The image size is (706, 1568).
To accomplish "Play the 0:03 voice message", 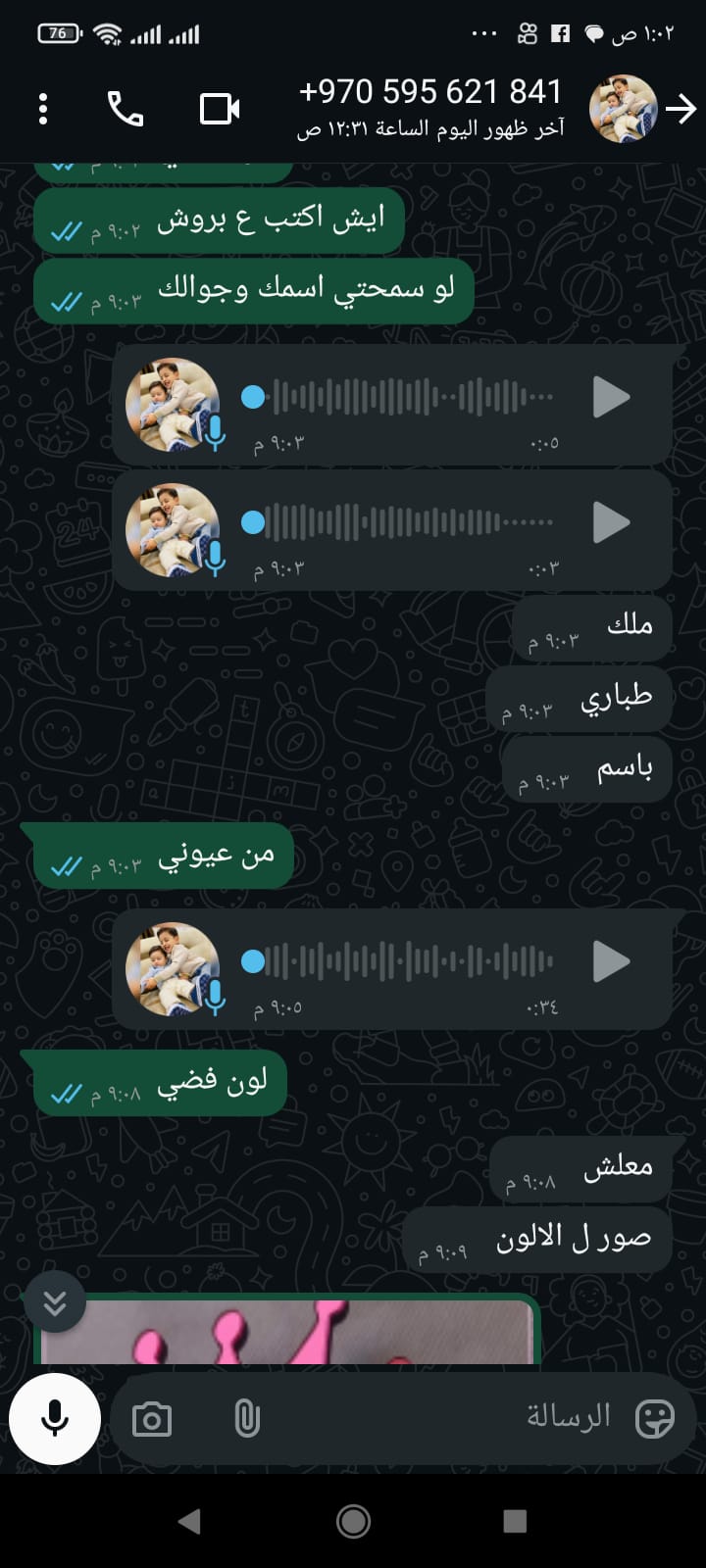I will tap(611, 522).
